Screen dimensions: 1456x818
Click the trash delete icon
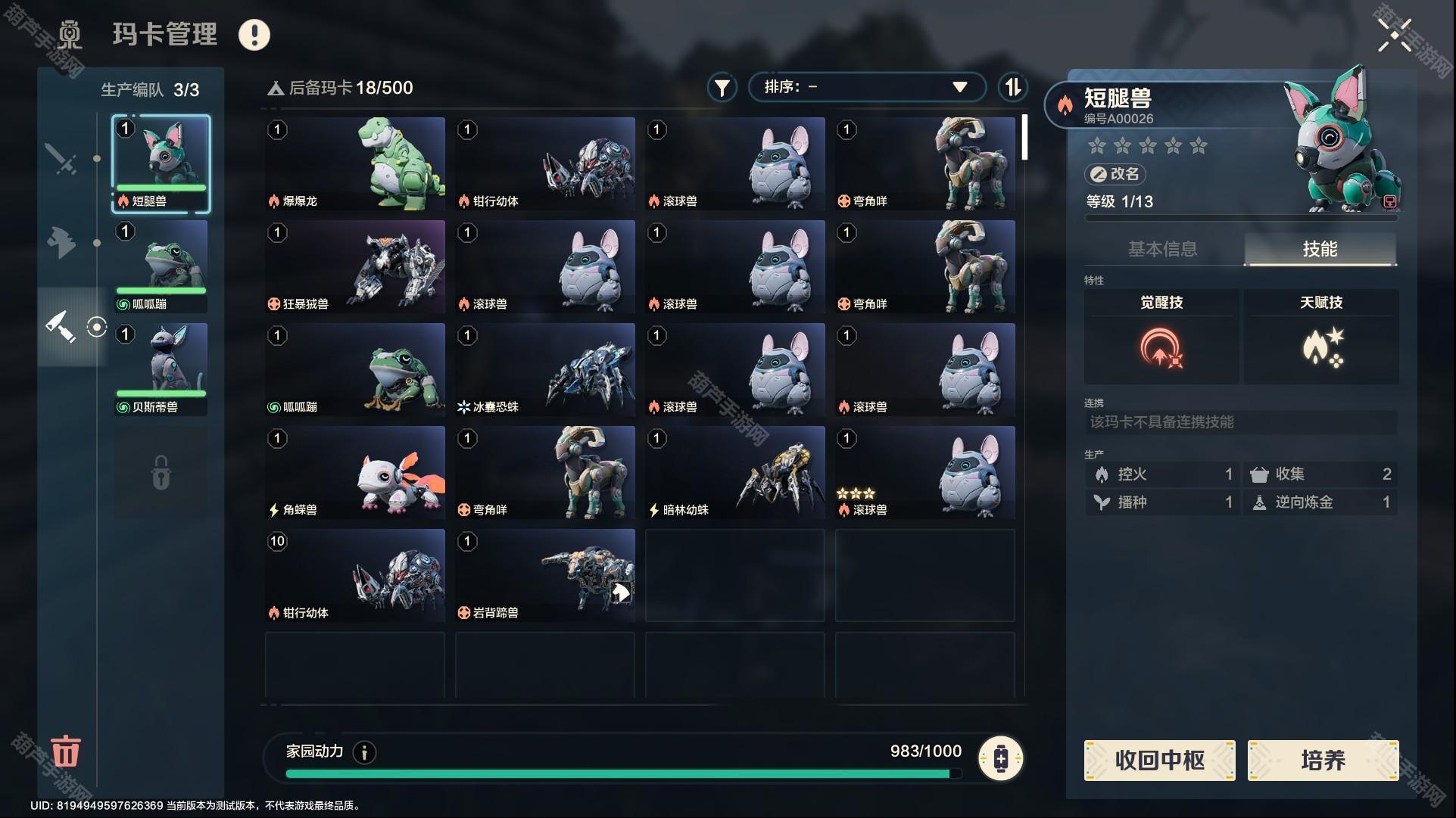66,750
